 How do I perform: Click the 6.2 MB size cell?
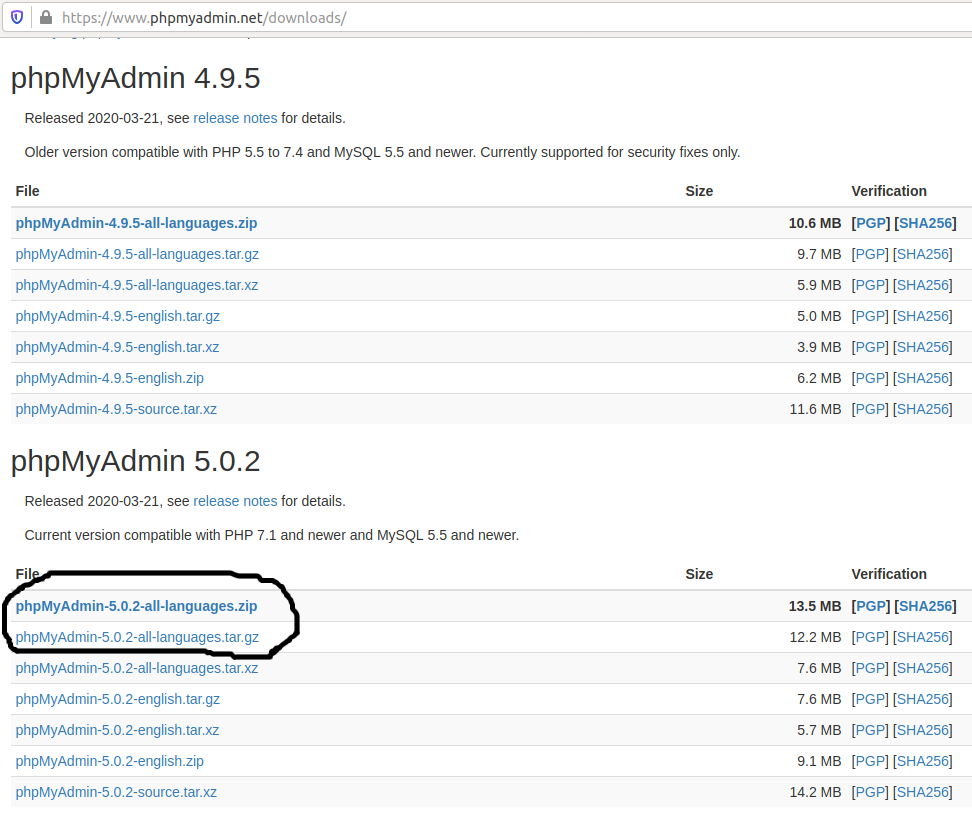pyautogui.click(x=819, y=378)
